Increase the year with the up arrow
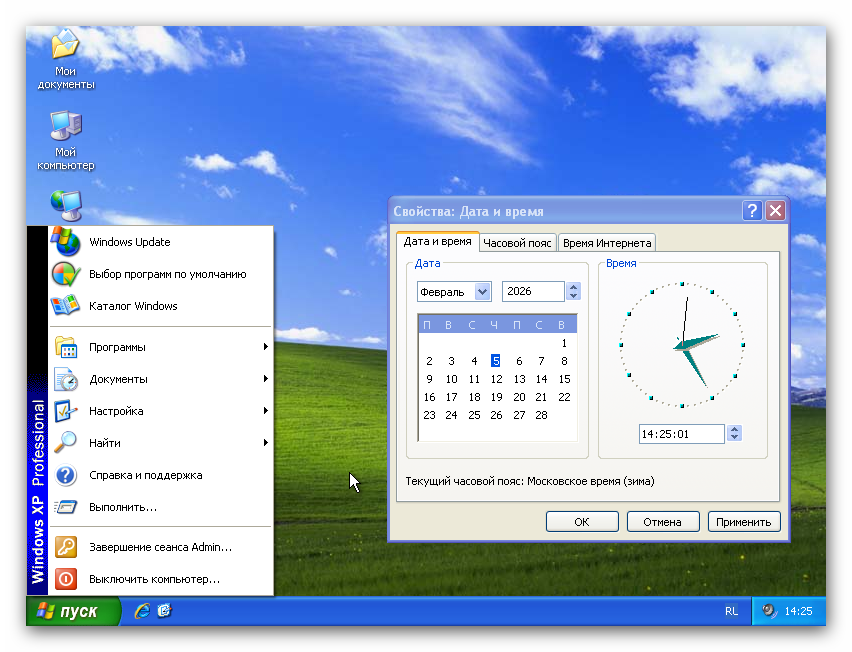 (573, 287)
